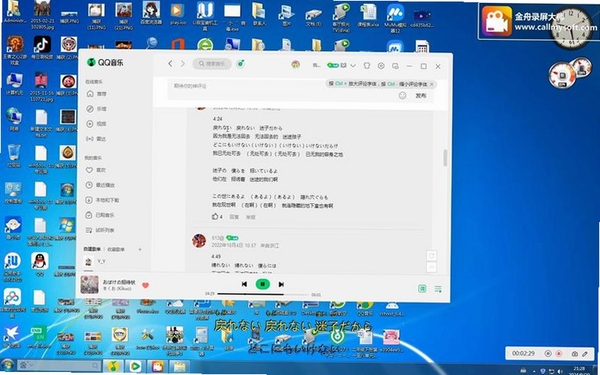The height and width of the screenshot is (375, 600).
Task: Open the settings icon in QQ音乐 title bar
Action: pyautogui.click(x=381, y=66)
